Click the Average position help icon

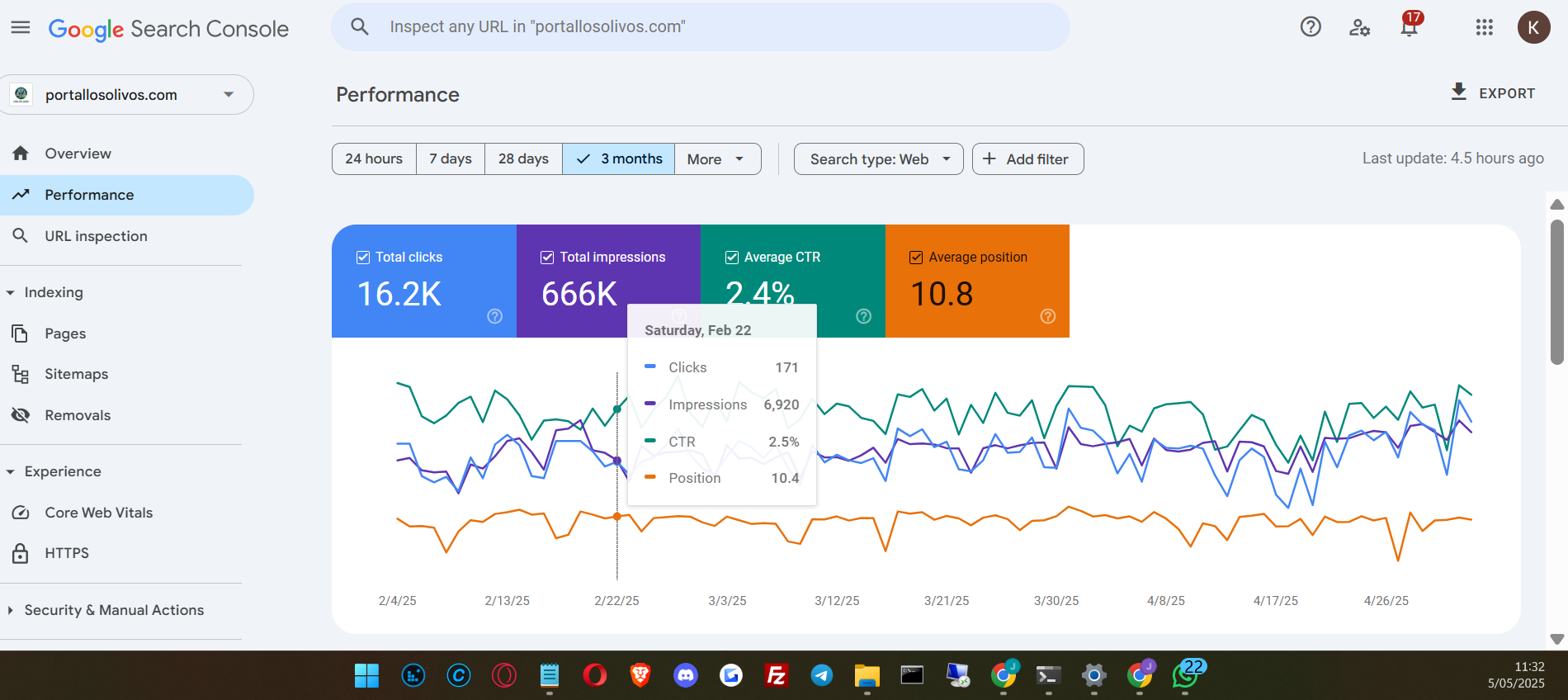coord(1048,316)
